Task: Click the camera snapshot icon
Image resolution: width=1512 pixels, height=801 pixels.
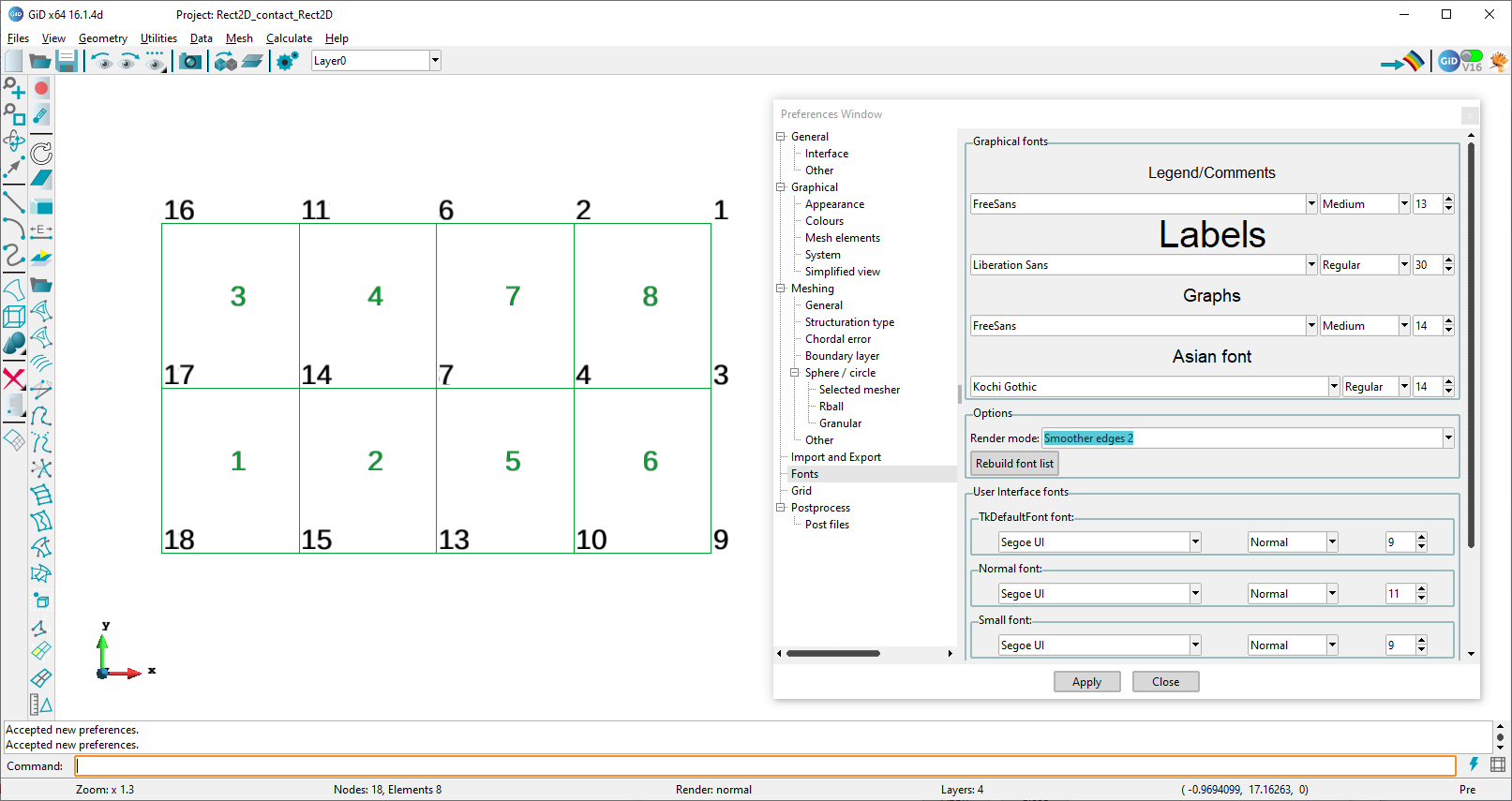Action: coord(190,61)
